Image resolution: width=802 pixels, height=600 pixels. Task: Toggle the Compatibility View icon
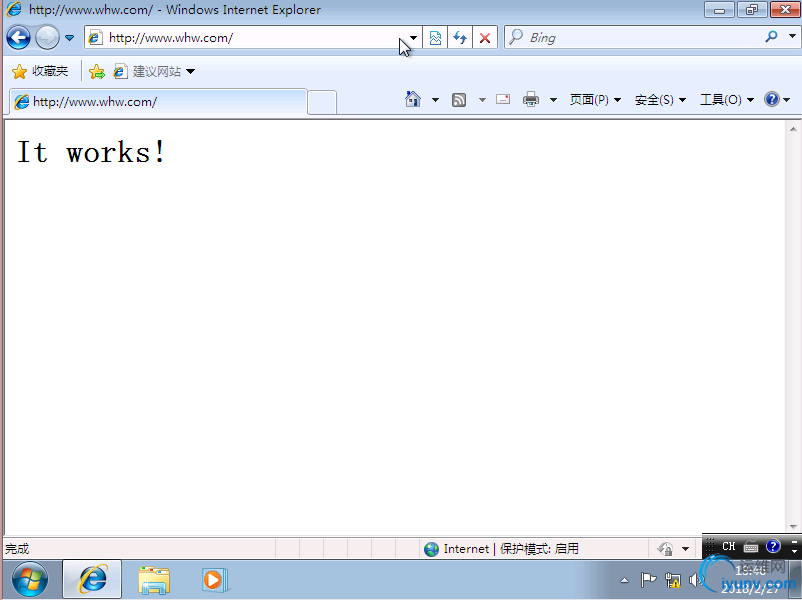click(x=435, y=38)
